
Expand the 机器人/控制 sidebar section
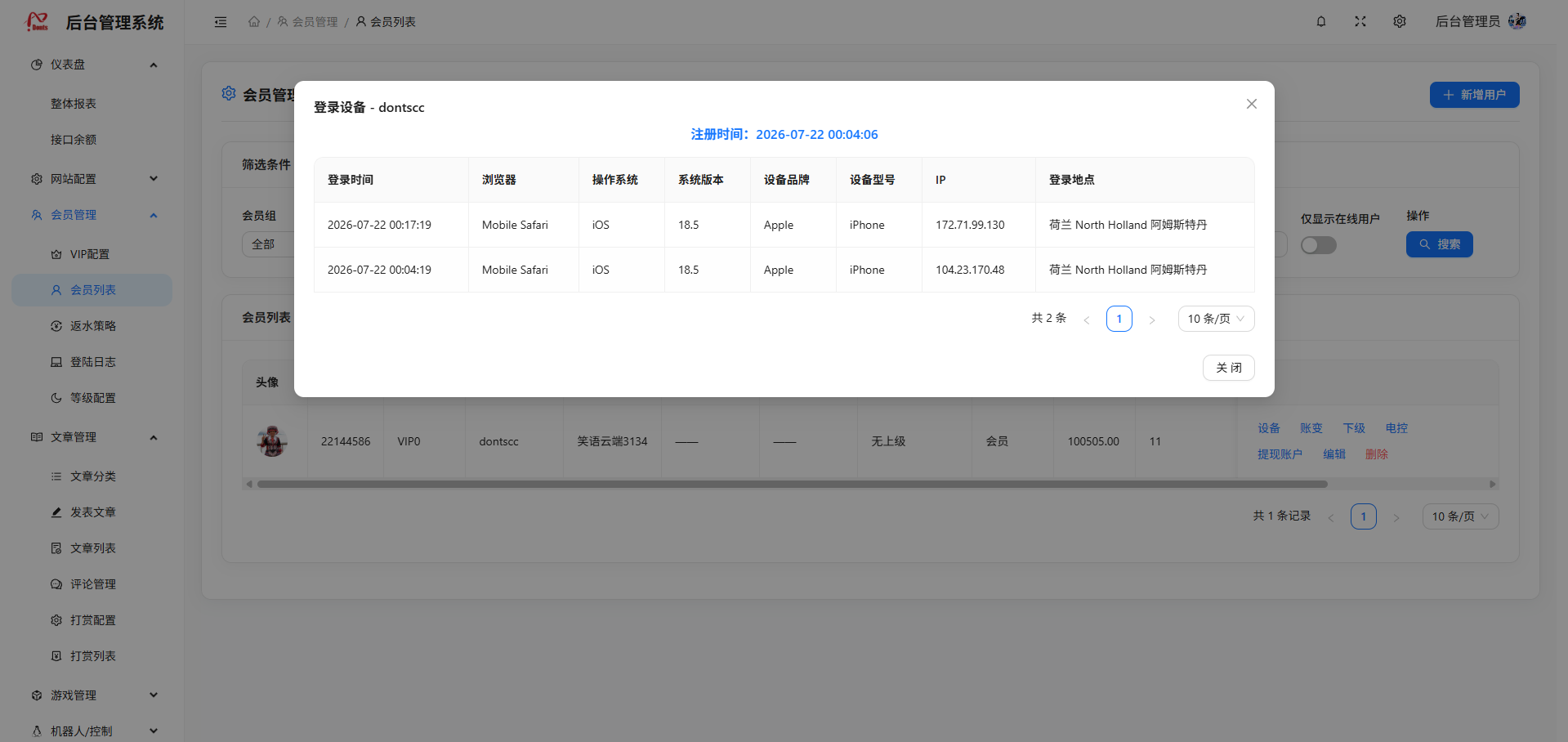[92, 731]
